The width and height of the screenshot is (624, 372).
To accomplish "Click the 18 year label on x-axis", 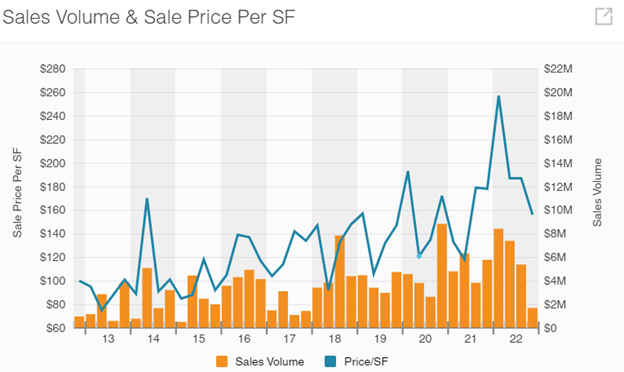I will click(334, 339).
